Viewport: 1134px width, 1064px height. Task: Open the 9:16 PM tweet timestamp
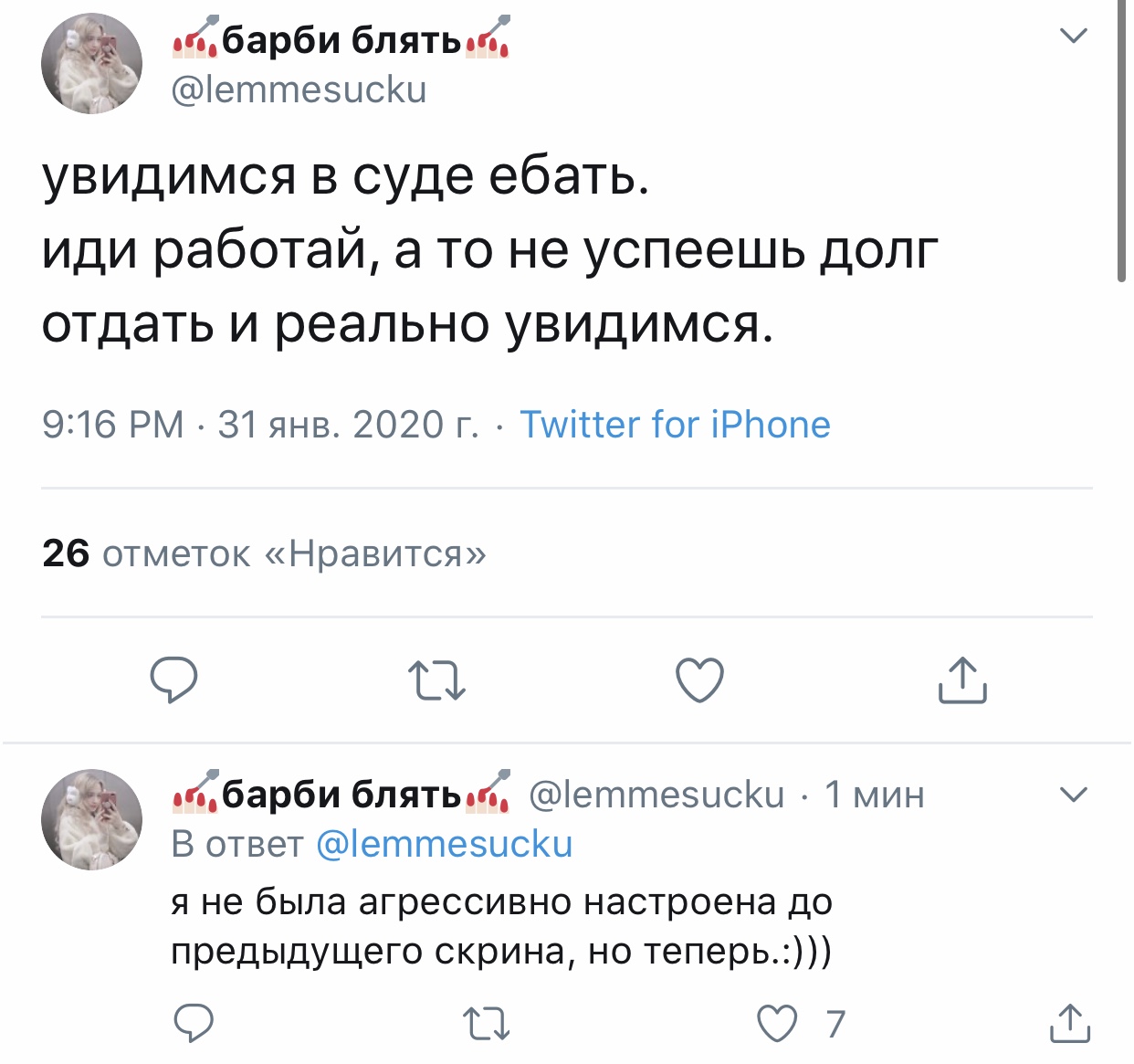click(x=113, y=425)
